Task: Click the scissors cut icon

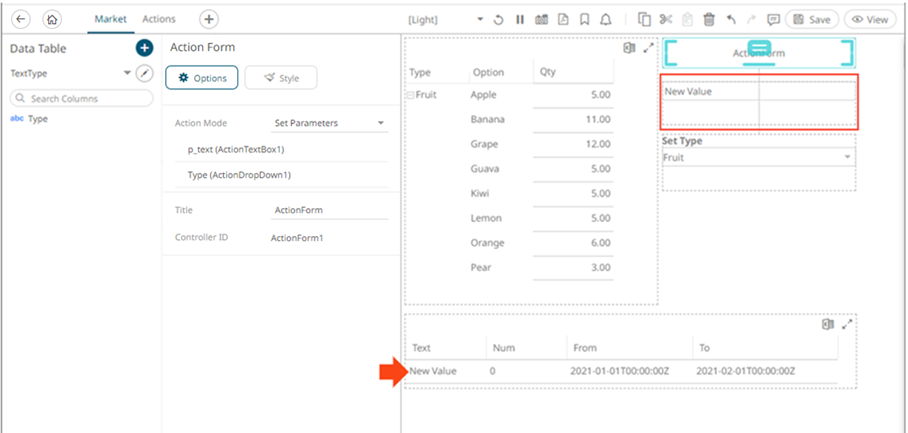Action: [x=666, y=19]
